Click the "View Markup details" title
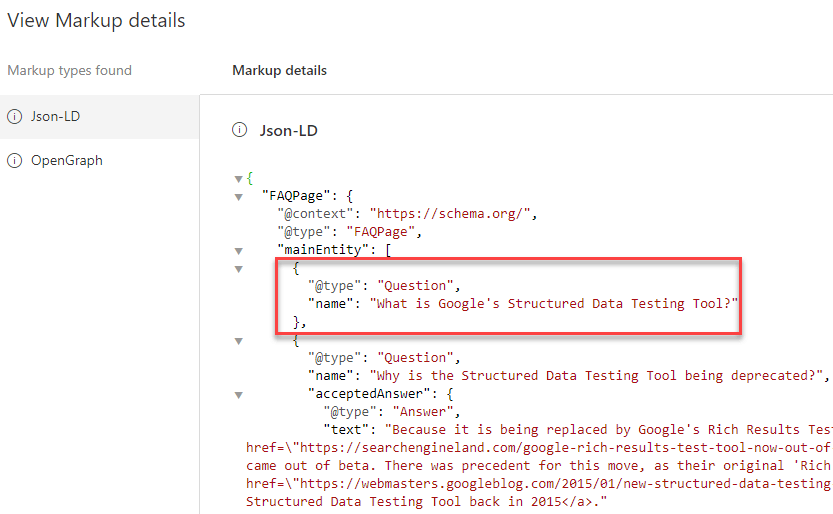 click(x=96, y=20)
